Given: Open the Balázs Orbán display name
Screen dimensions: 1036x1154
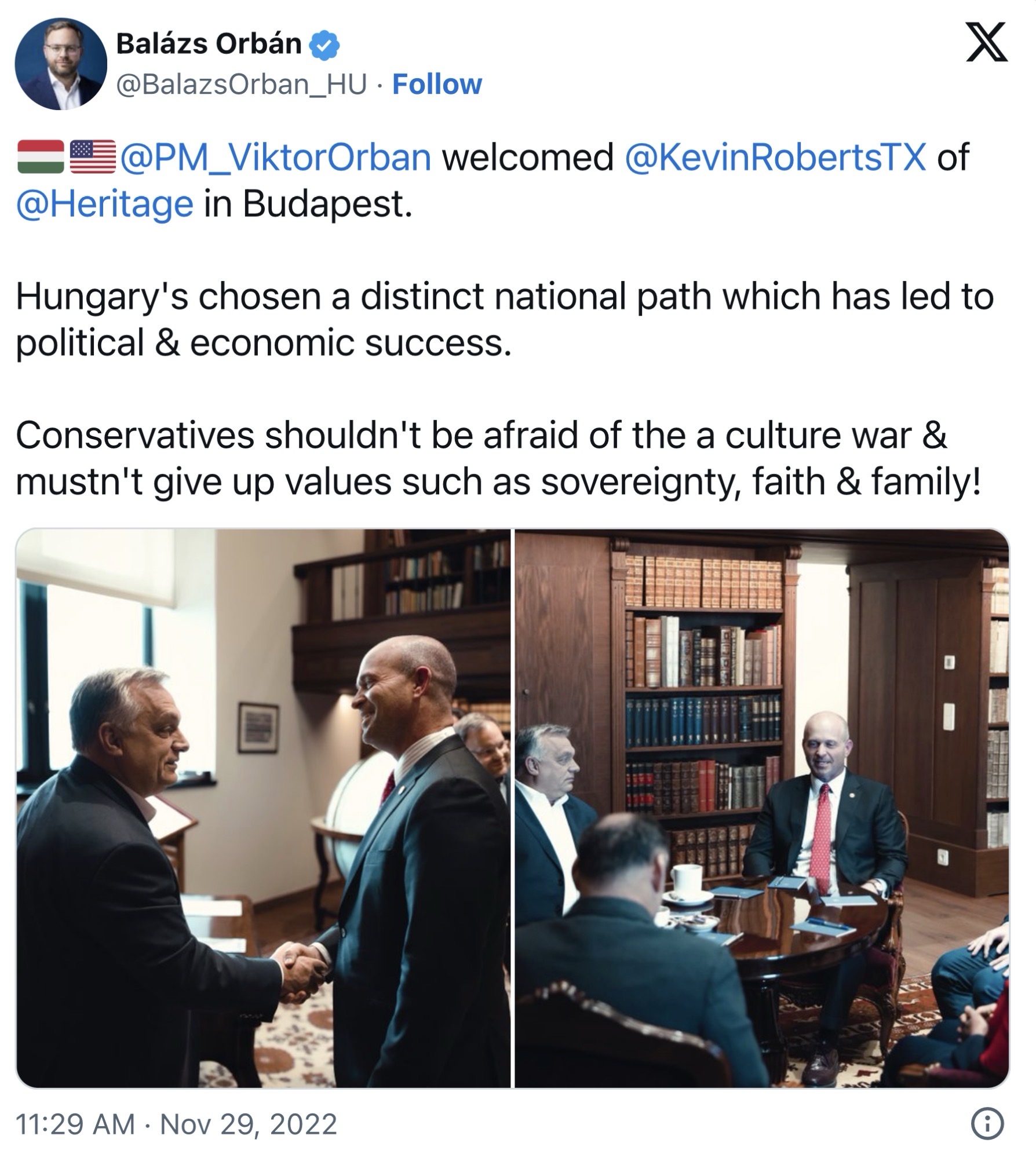Looking at the screenshot, I should tap(209, 44).
